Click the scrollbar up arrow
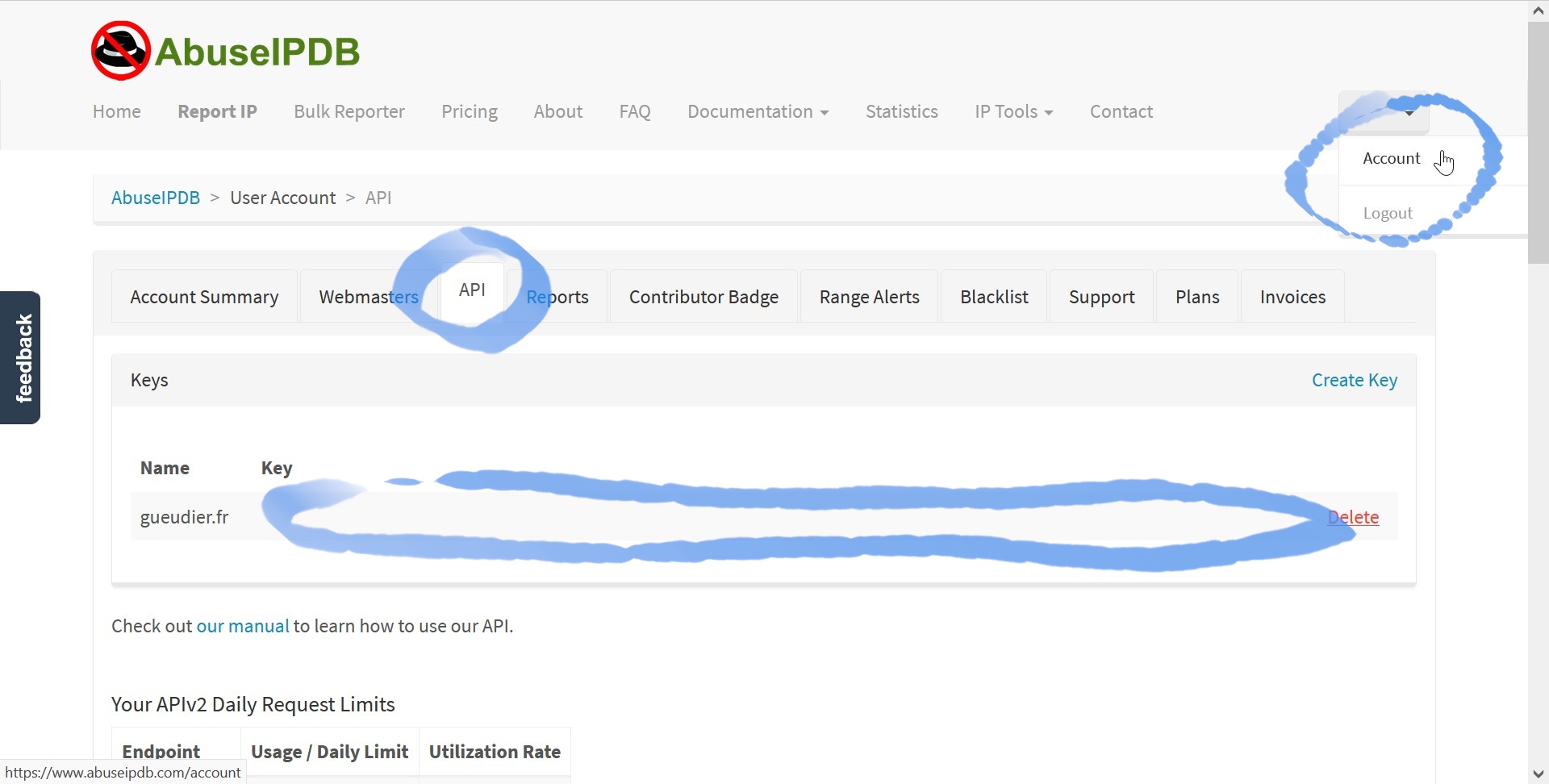This screenshot has width=1549, height=784. [x=1539, y=10]
